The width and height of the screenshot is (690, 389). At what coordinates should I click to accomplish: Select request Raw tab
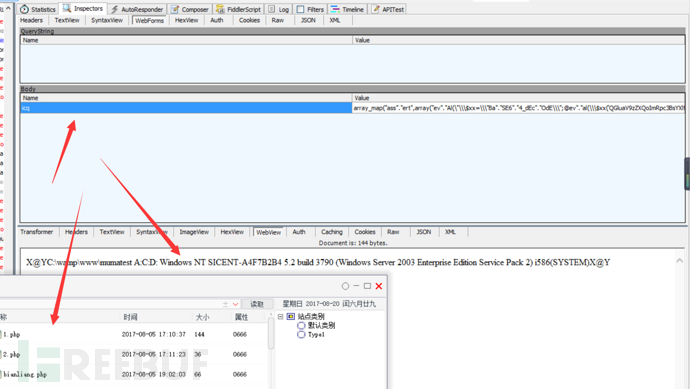pos(278,20)
